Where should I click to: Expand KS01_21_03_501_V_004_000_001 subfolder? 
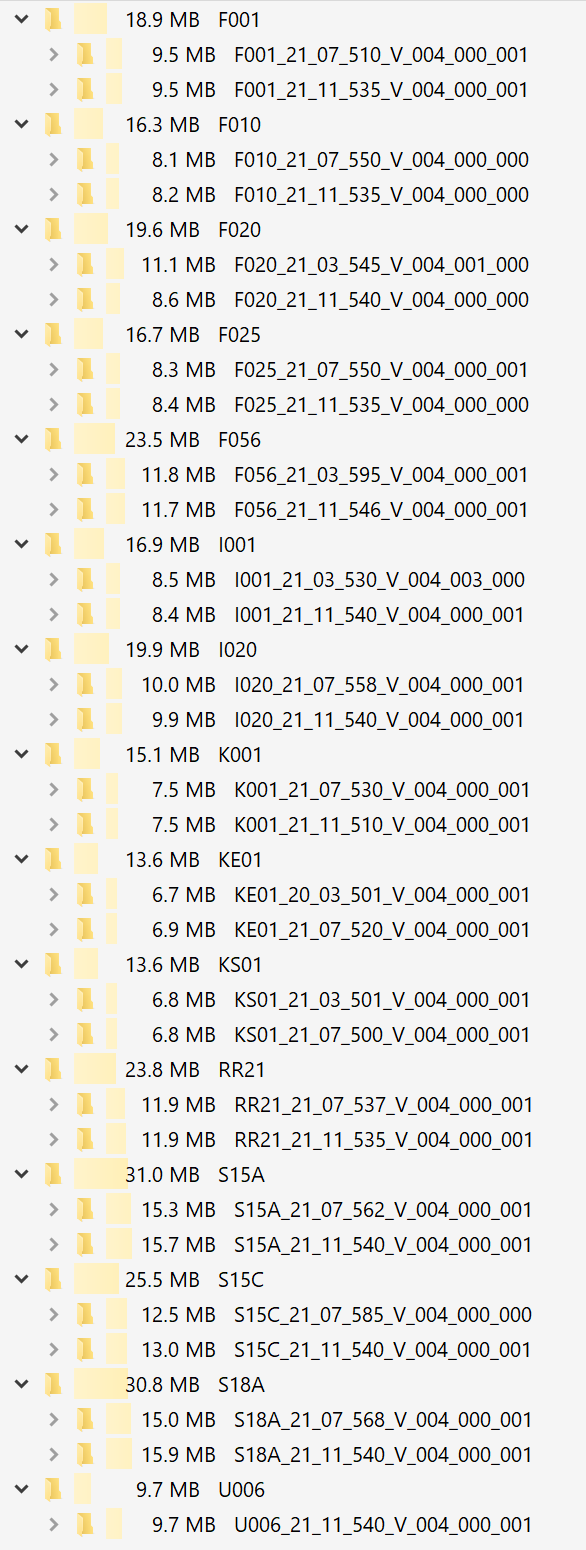(54, 1000)
